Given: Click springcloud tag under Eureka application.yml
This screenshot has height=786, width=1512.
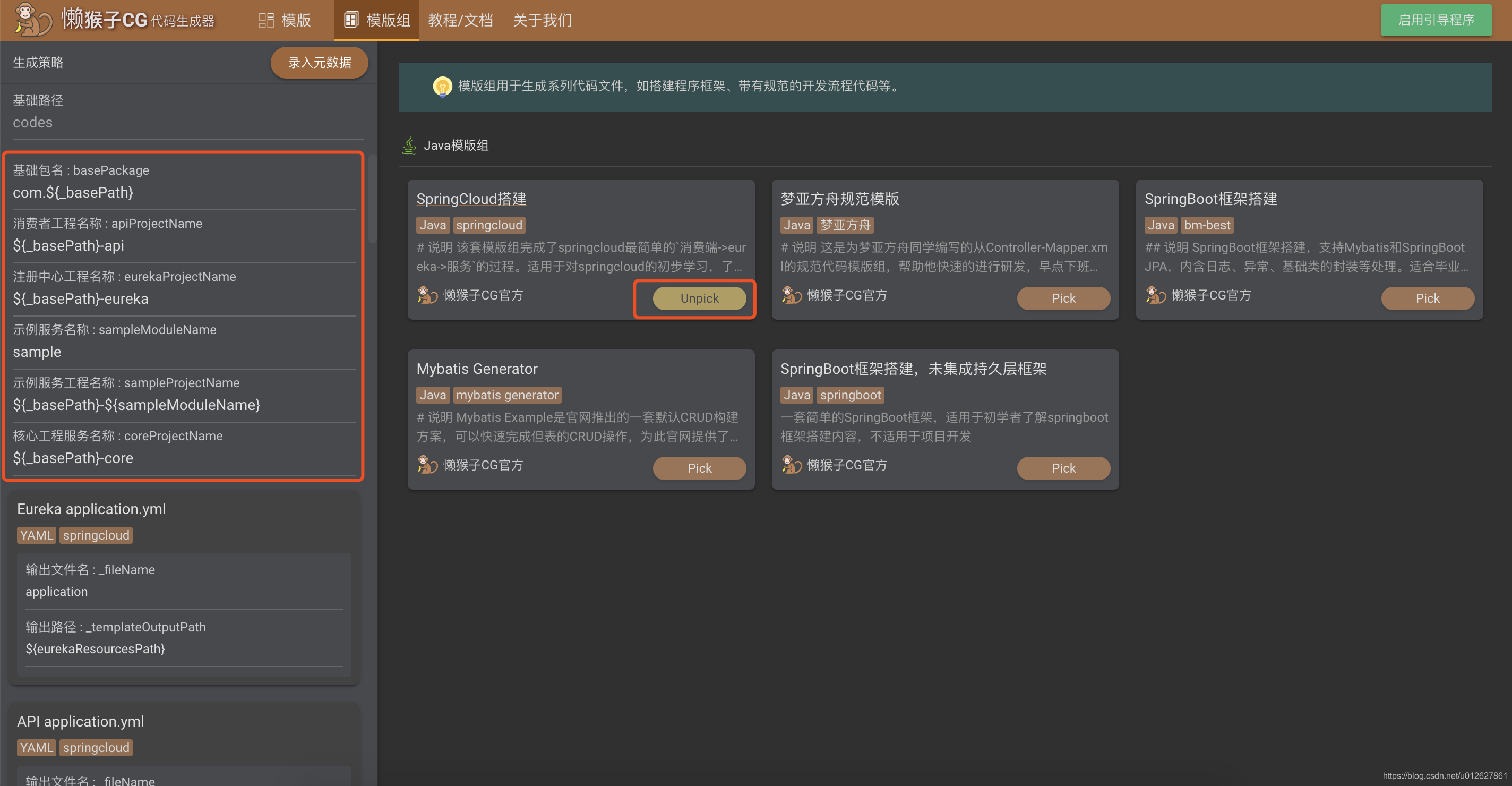Looking at the screenshot, I should coord(96,535).
